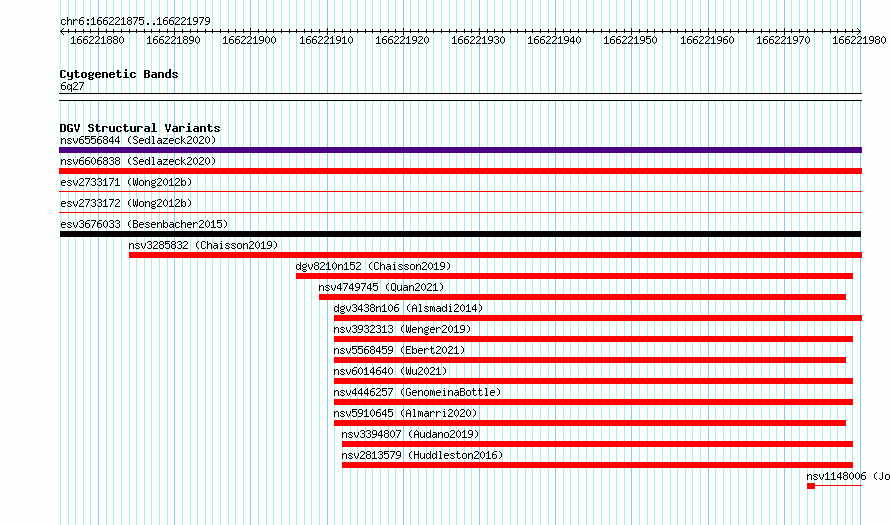The image size is (890, 525).
Task: Select the red dgv3438n106 variant bar
Action: [598, 318]
